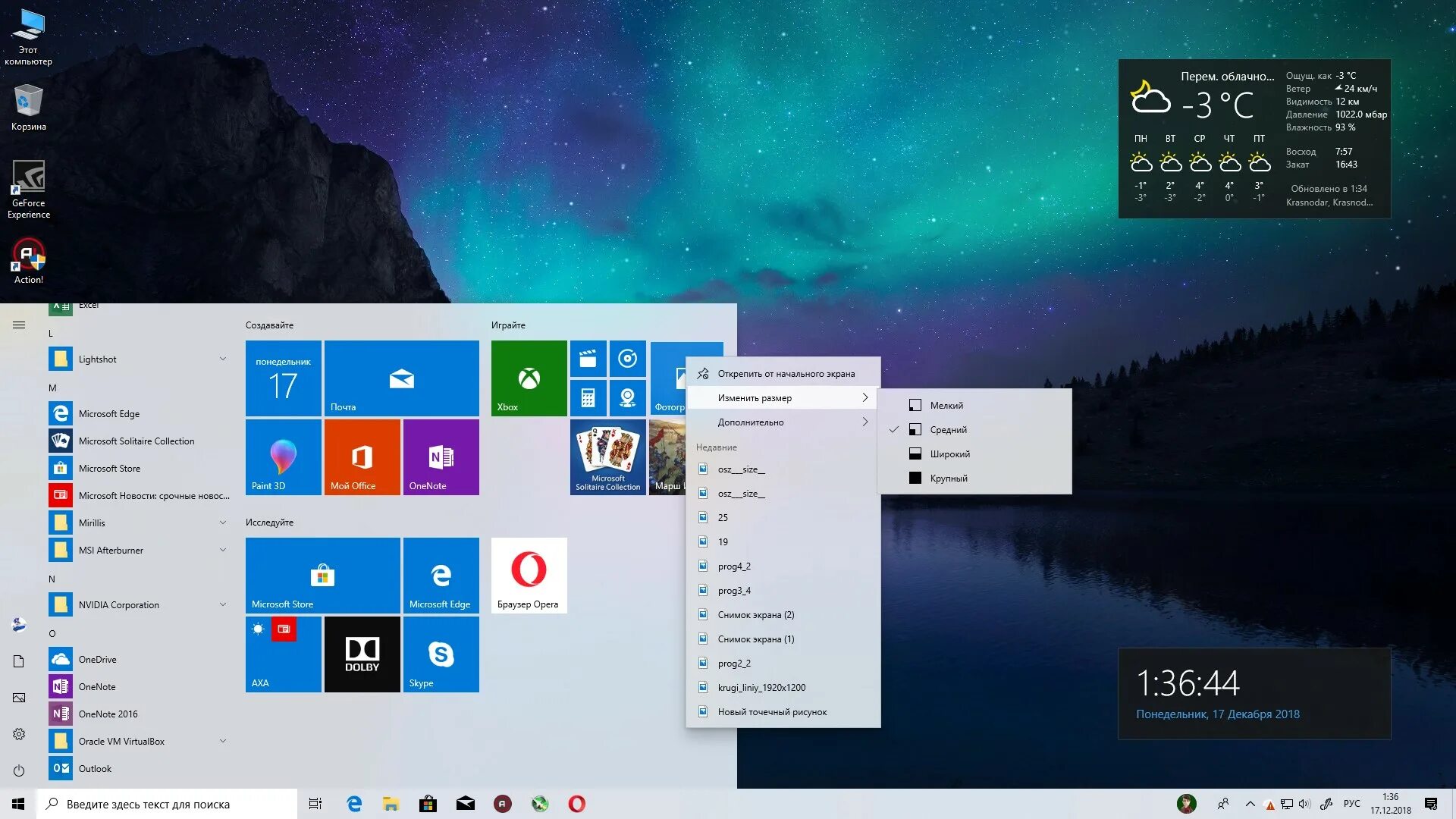
Task: Click Открепить от начального экрана
Action: (786, 374)
